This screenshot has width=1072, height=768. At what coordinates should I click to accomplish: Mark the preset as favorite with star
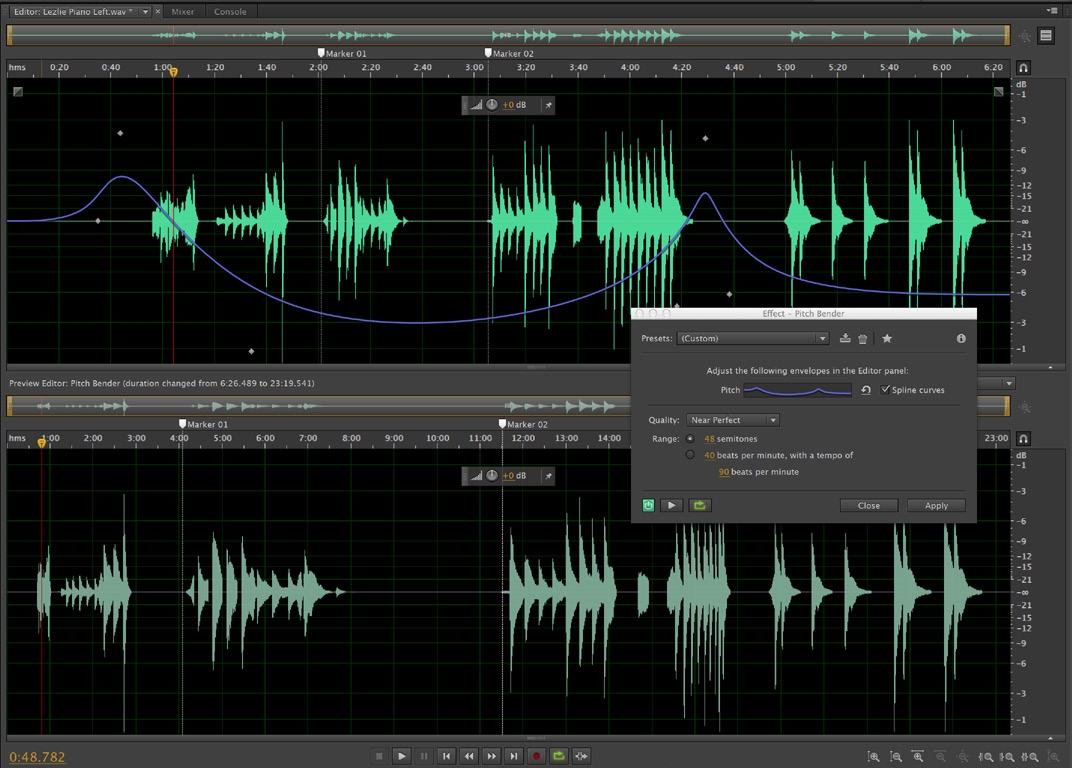887,339
